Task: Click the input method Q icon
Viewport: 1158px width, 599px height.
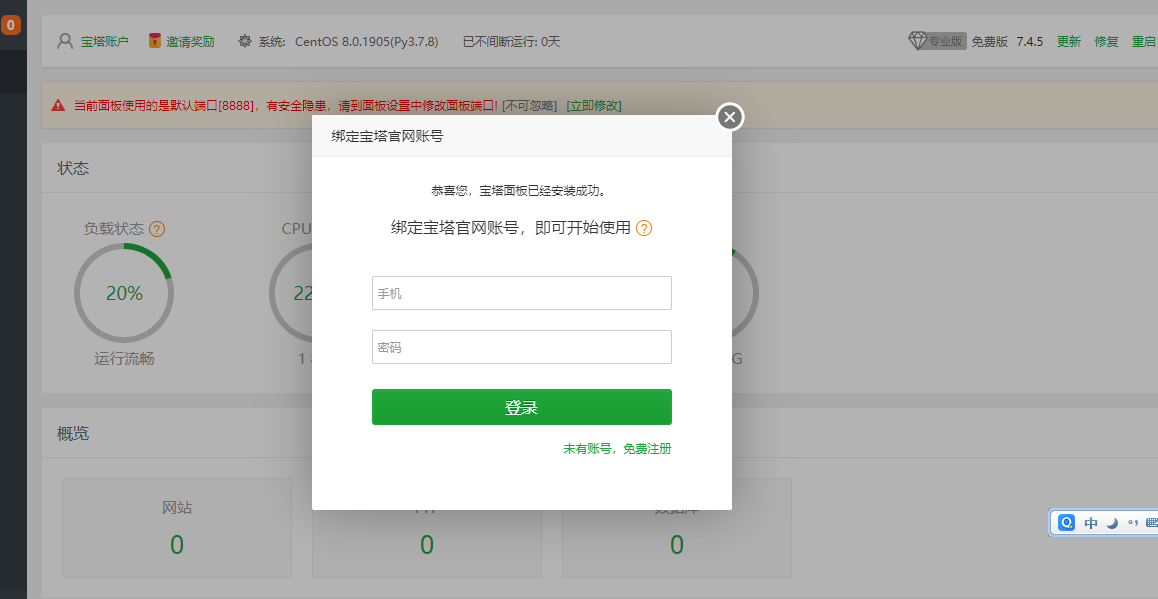Action: (x=1066, y=523)
